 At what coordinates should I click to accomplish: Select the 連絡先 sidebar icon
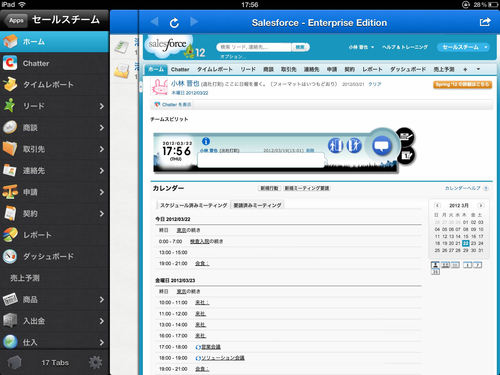(x=10, y=170)
